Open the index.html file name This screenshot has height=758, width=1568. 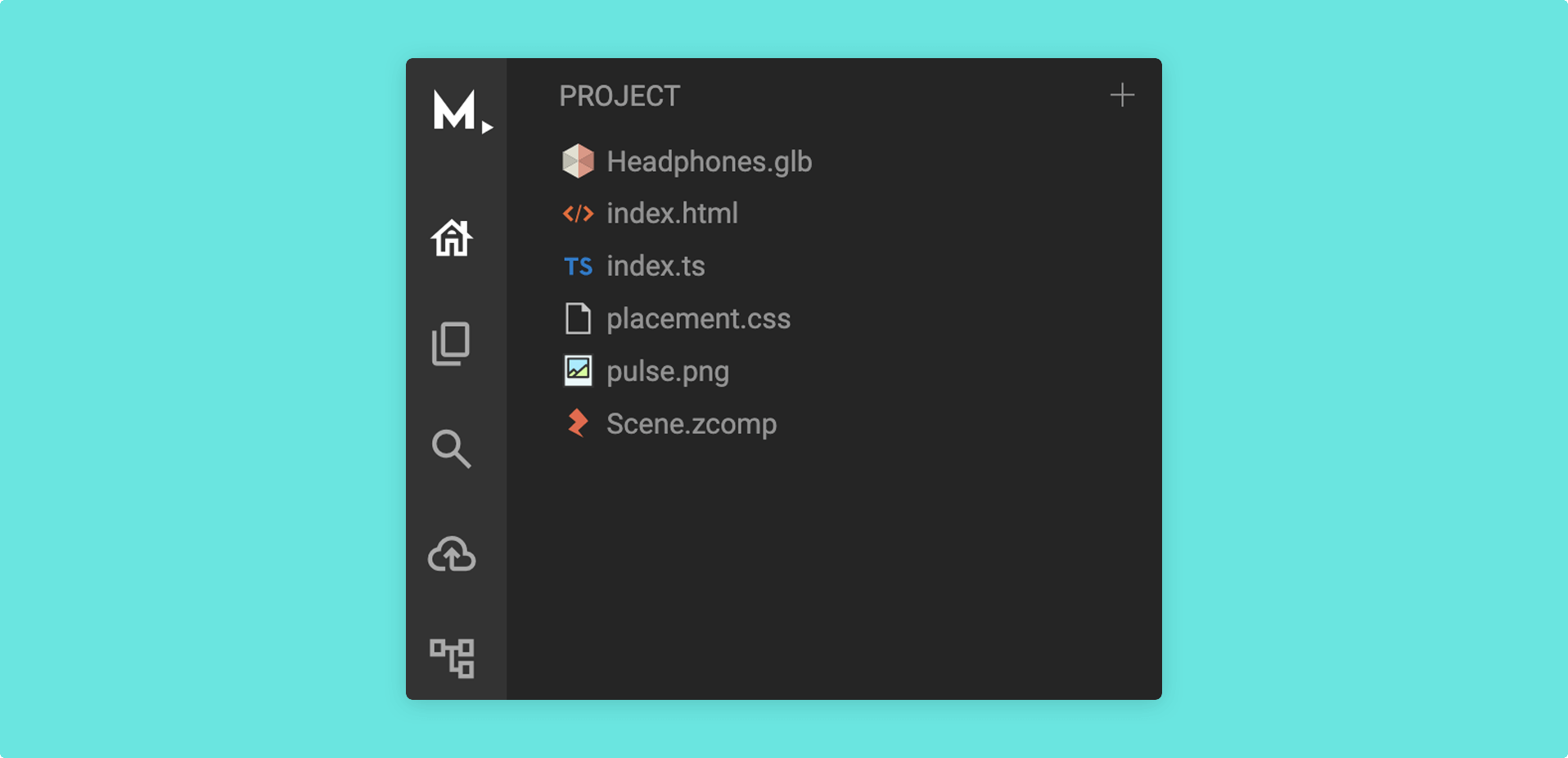(673, 214)
